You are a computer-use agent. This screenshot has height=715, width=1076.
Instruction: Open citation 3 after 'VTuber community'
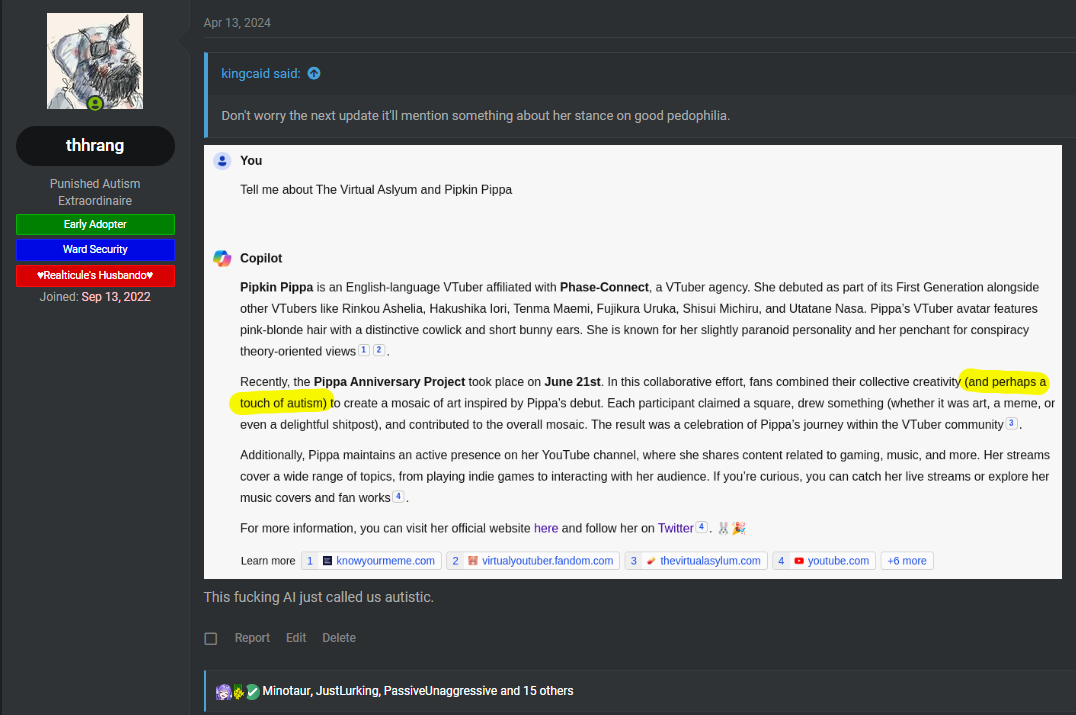pos(1011,423)
